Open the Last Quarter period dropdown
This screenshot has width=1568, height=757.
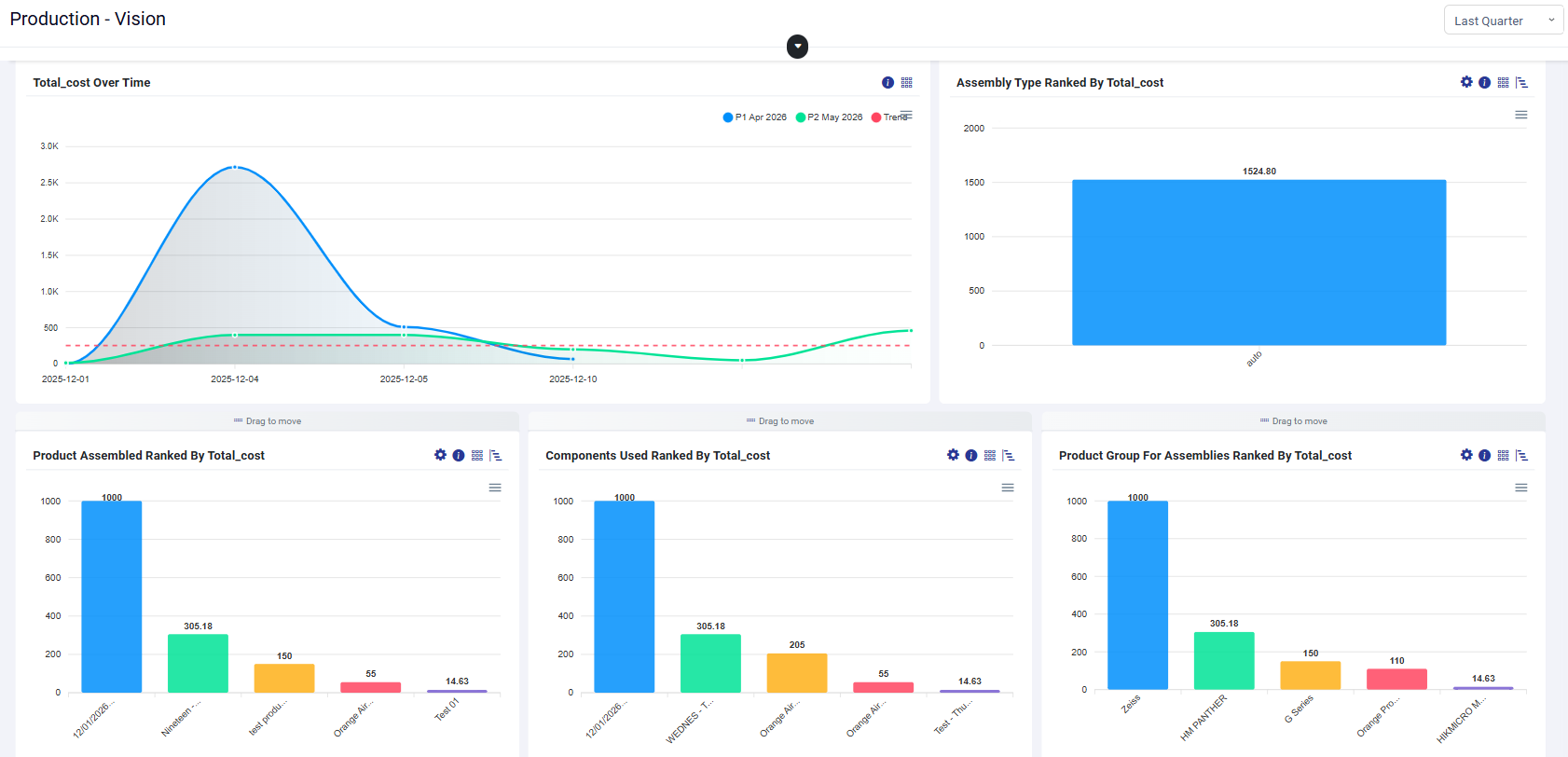point(1504,21)
